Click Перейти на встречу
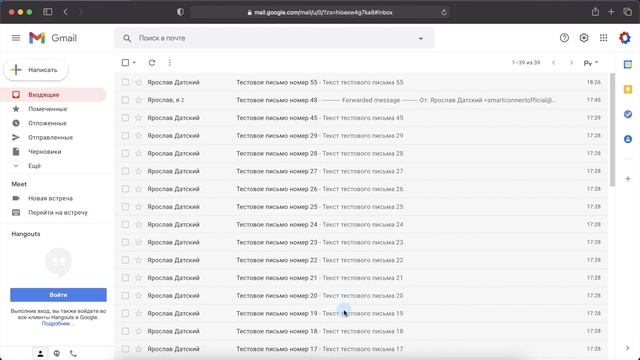Image resolution: width=640 pixels, height=360 pixels. (58, 212)
